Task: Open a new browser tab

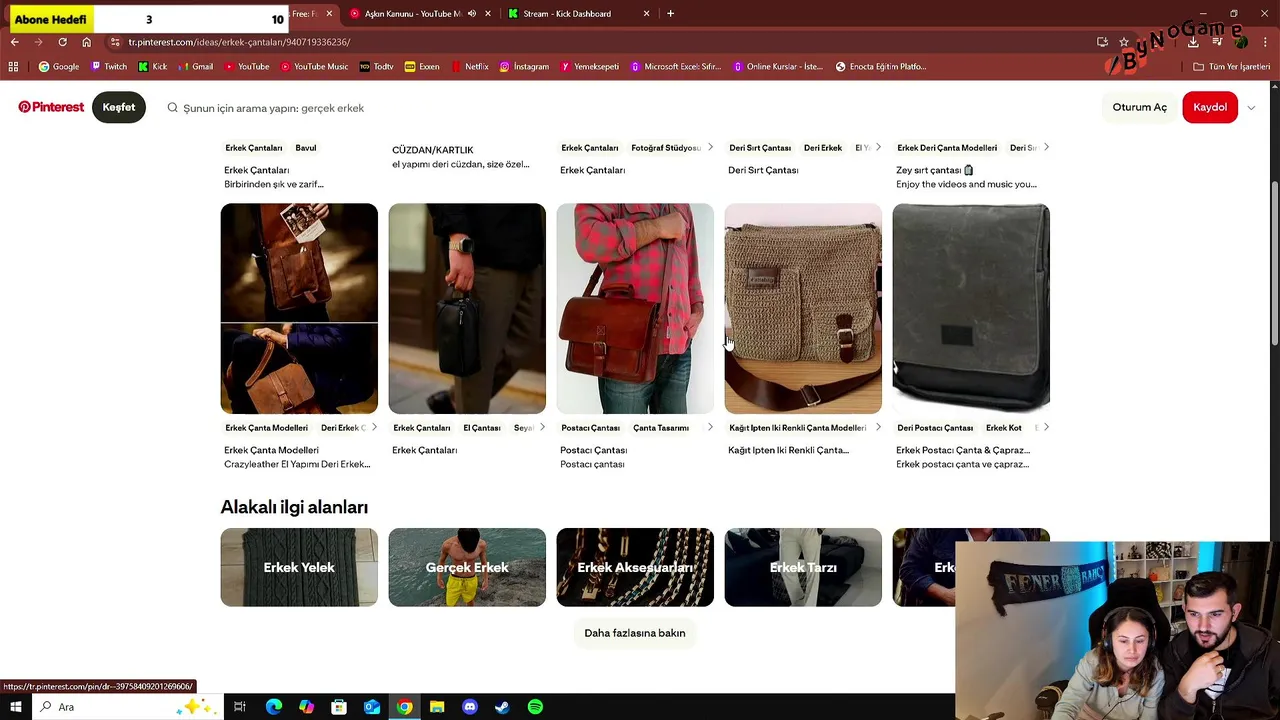Action: (x=670, y=14)
